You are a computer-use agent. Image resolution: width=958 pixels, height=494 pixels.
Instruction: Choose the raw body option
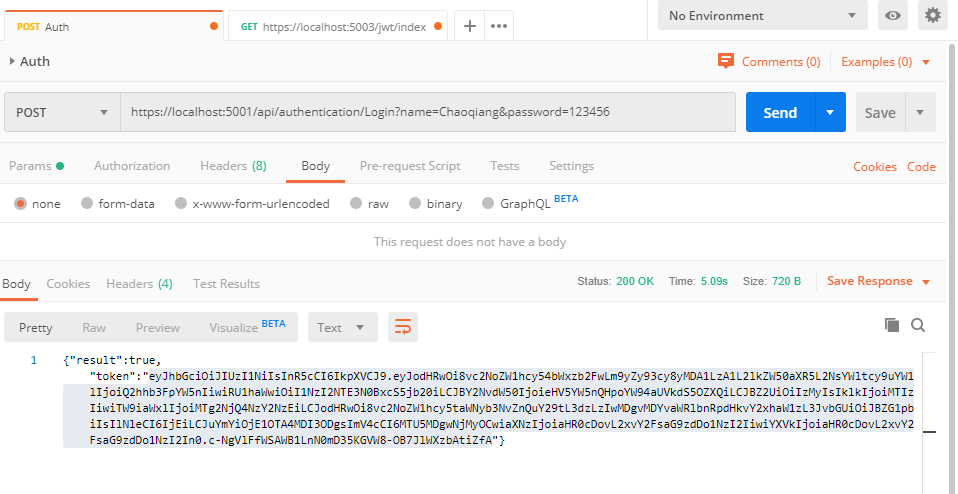[x=369, y=204]
